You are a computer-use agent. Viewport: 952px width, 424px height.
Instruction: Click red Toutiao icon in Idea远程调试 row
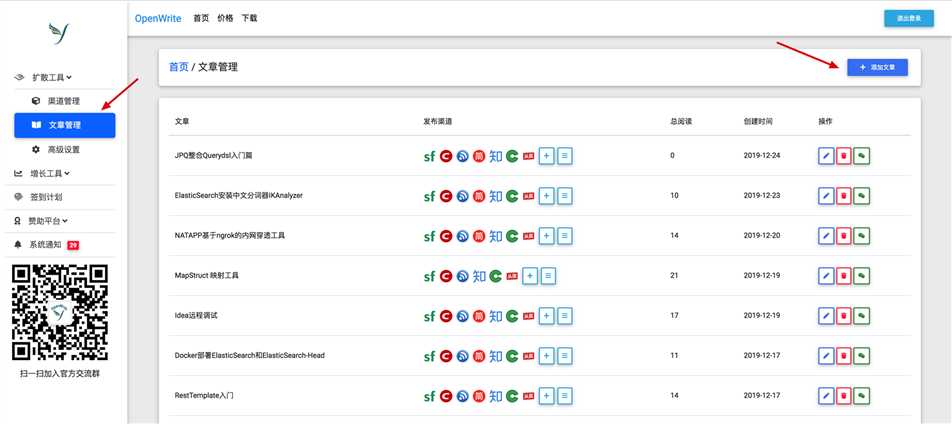[528, 316]
